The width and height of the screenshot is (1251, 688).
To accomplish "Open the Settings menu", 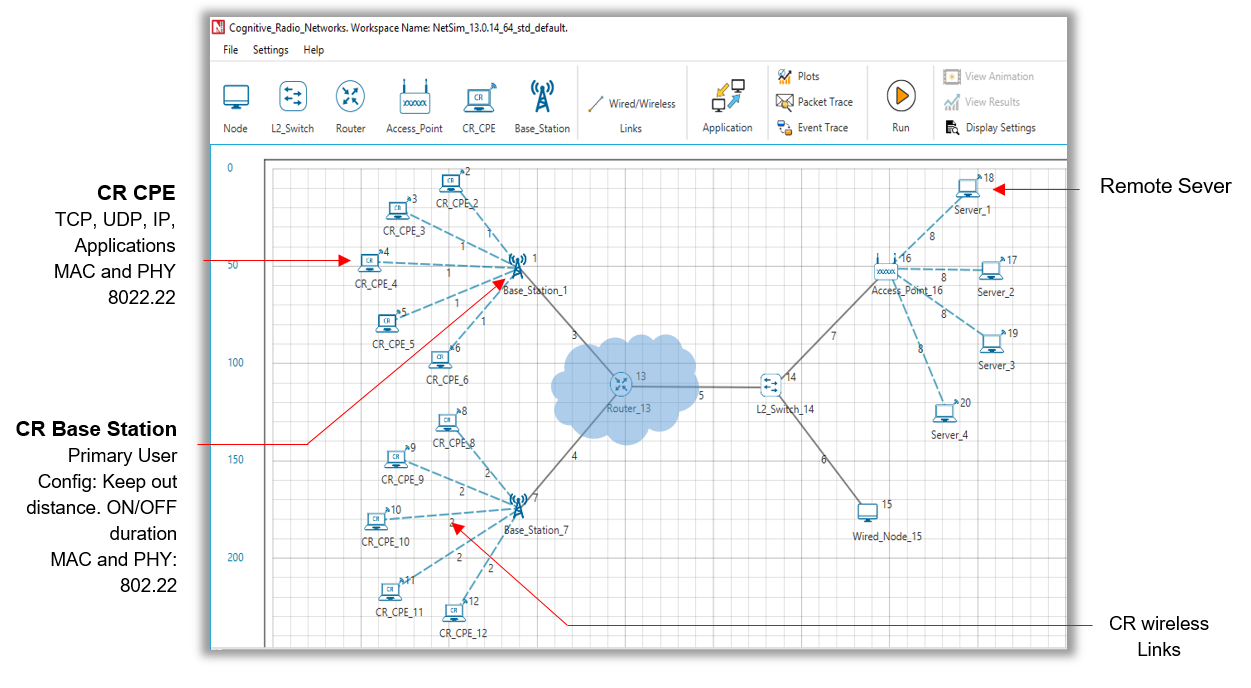I will coord(270,50).
